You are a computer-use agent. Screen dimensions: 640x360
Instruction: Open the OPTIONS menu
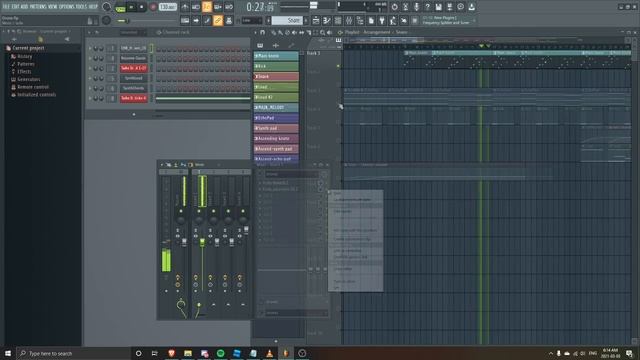click(67, 7)
